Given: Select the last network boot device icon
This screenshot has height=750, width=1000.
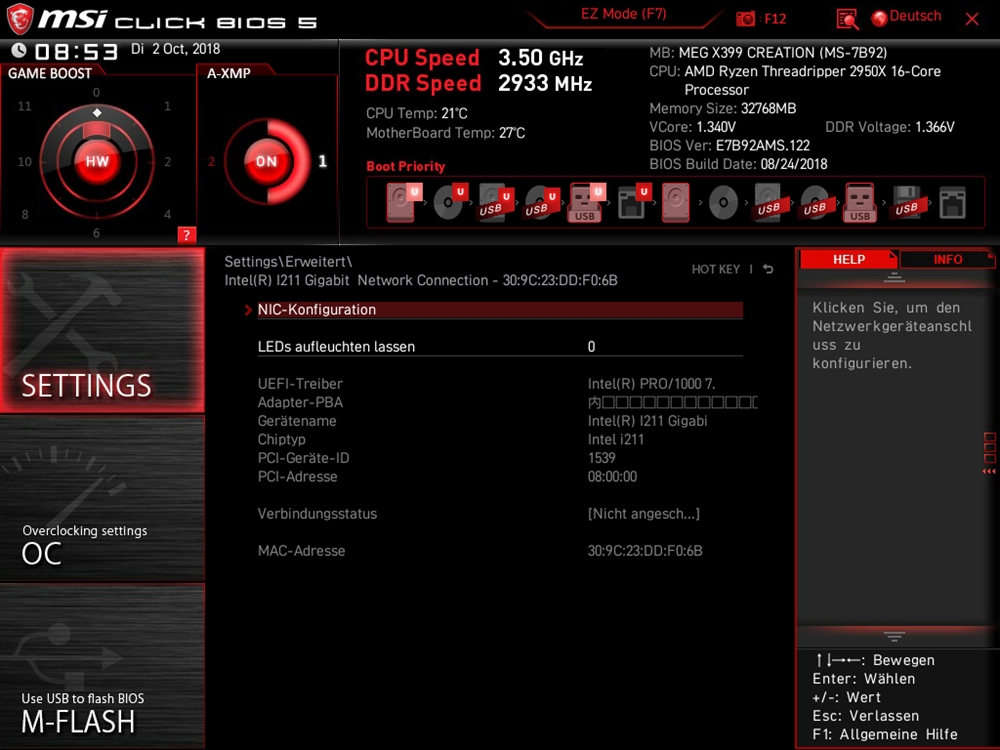Looking at the screenshot, I should 953,204.
